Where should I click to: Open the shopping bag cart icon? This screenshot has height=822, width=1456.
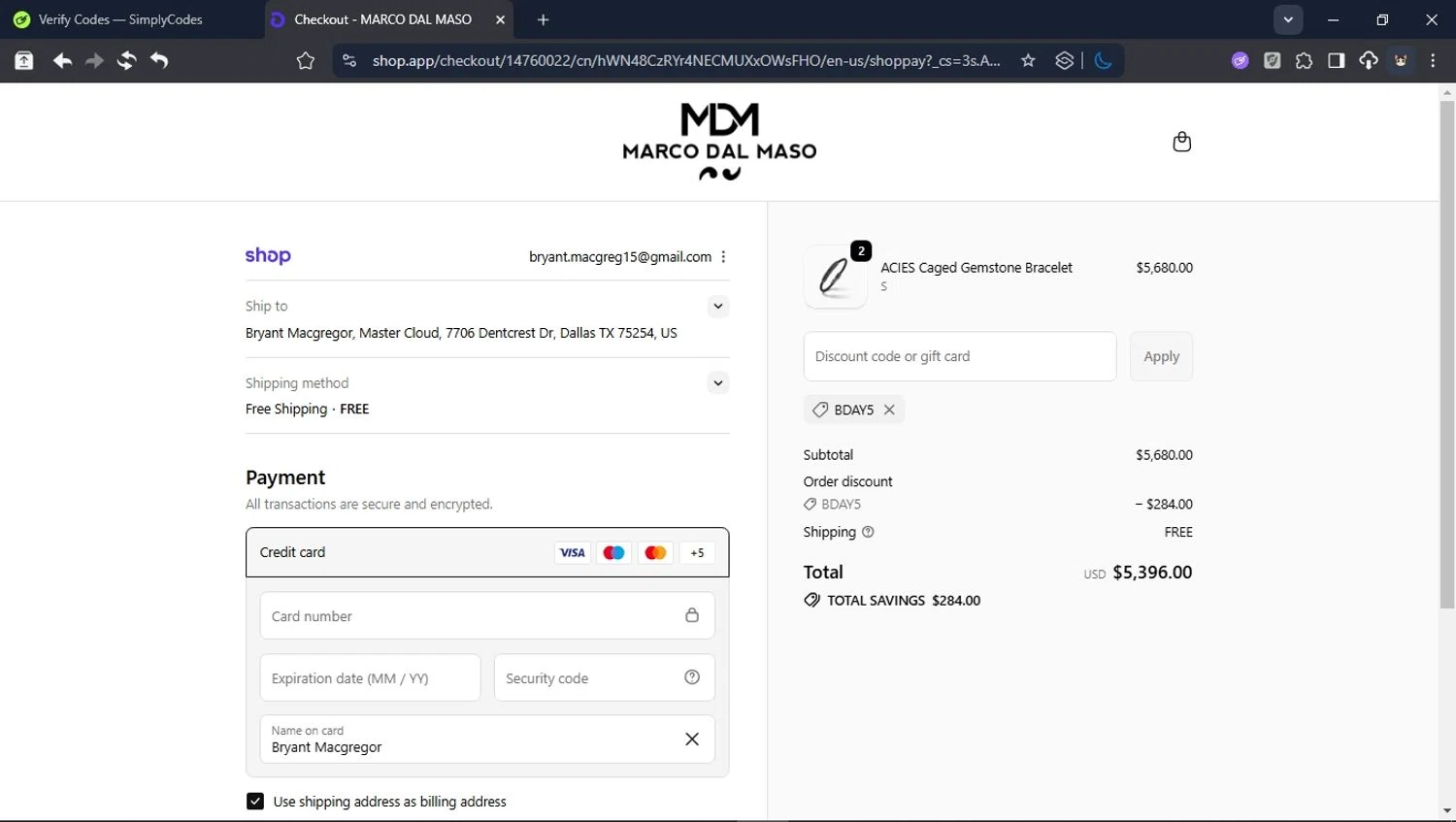click(x=1181, y=142)
